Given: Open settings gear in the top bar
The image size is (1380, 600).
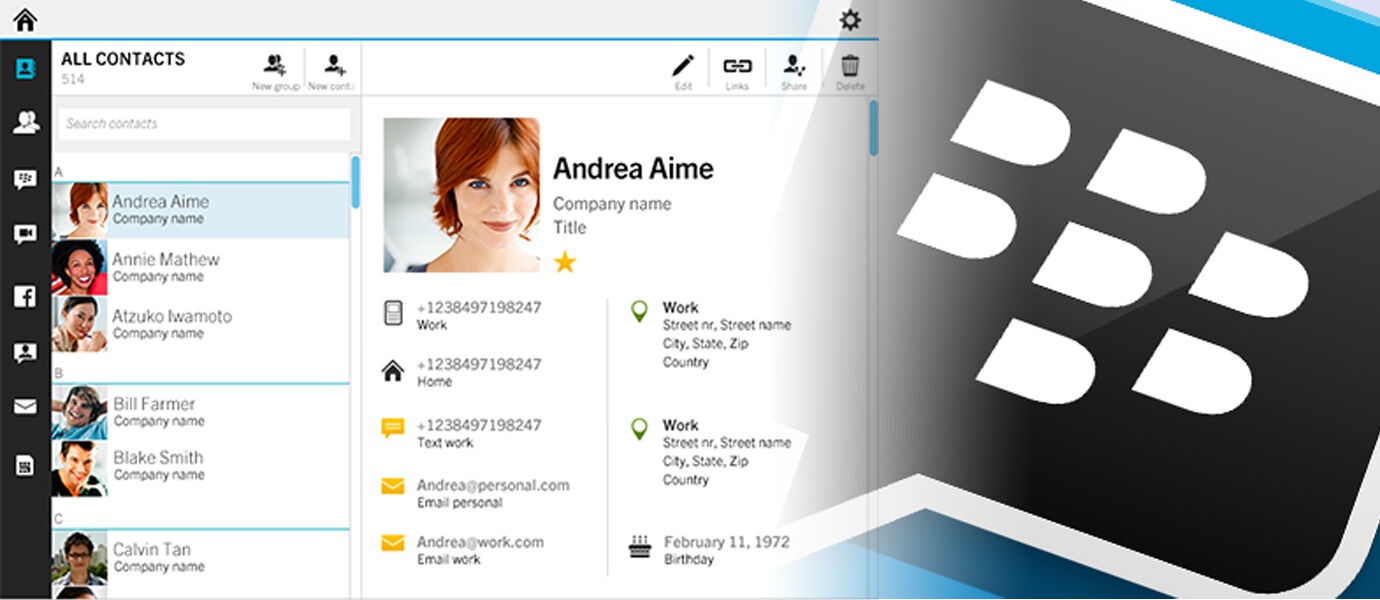Looking at the screenshot, I should [850, 19].
